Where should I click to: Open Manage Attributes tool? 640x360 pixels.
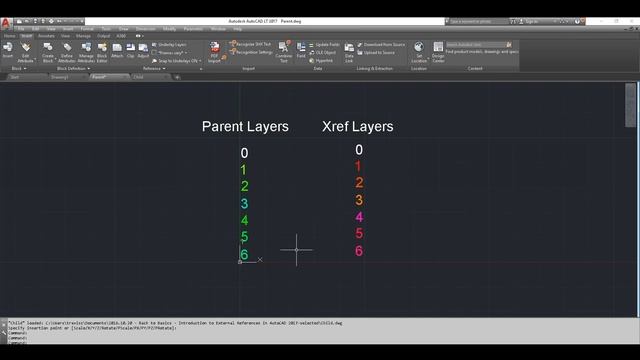pos(86,52)
